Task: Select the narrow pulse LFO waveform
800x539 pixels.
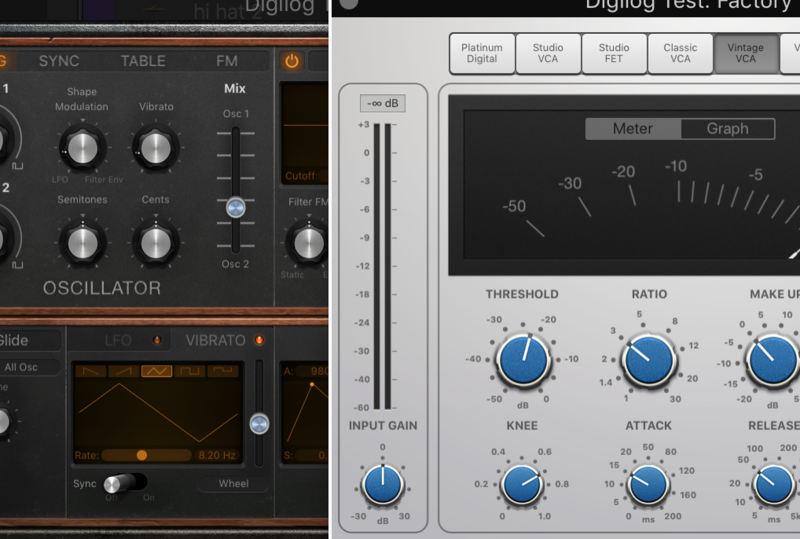Action: point(225,370)
